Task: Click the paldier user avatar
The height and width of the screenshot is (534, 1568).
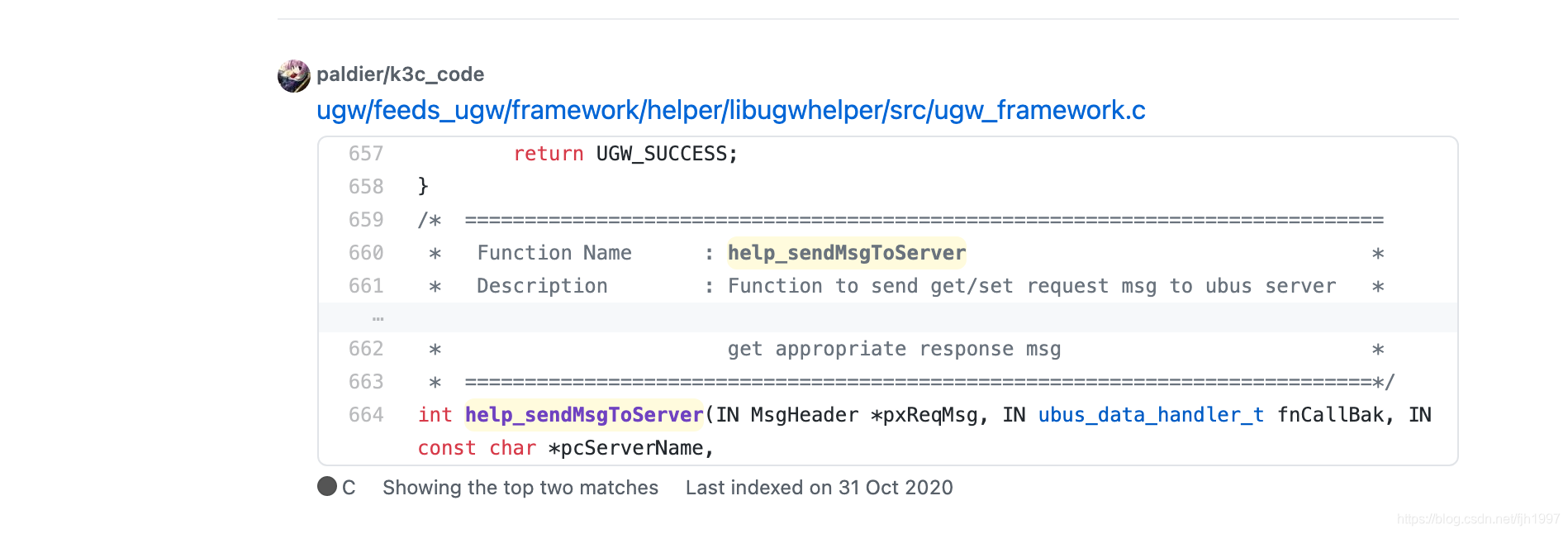Action: coord(293,75)
